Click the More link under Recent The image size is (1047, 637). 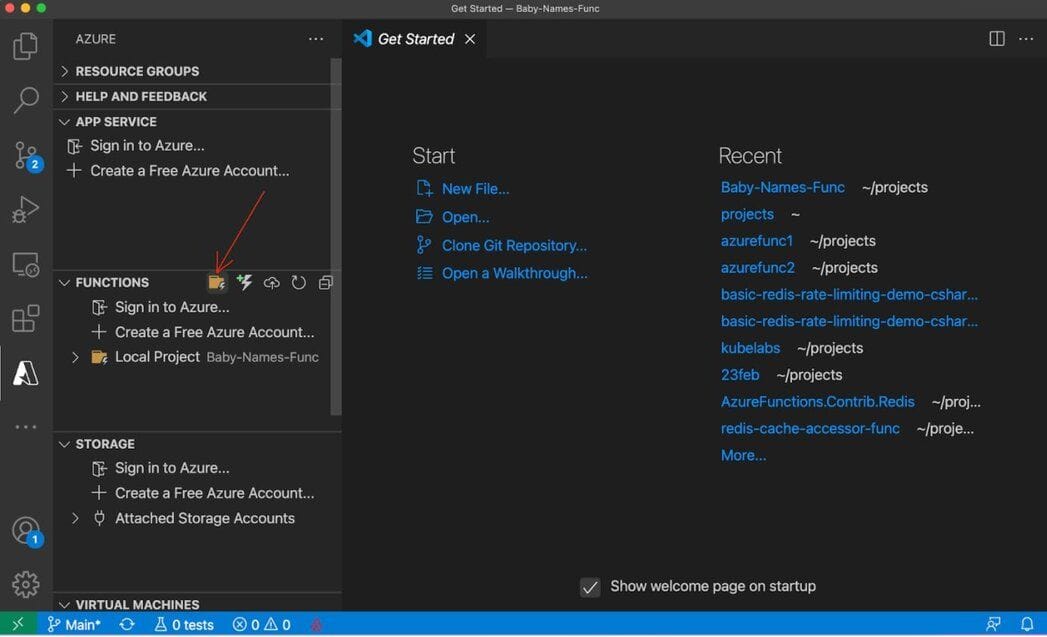pos(742,455)
